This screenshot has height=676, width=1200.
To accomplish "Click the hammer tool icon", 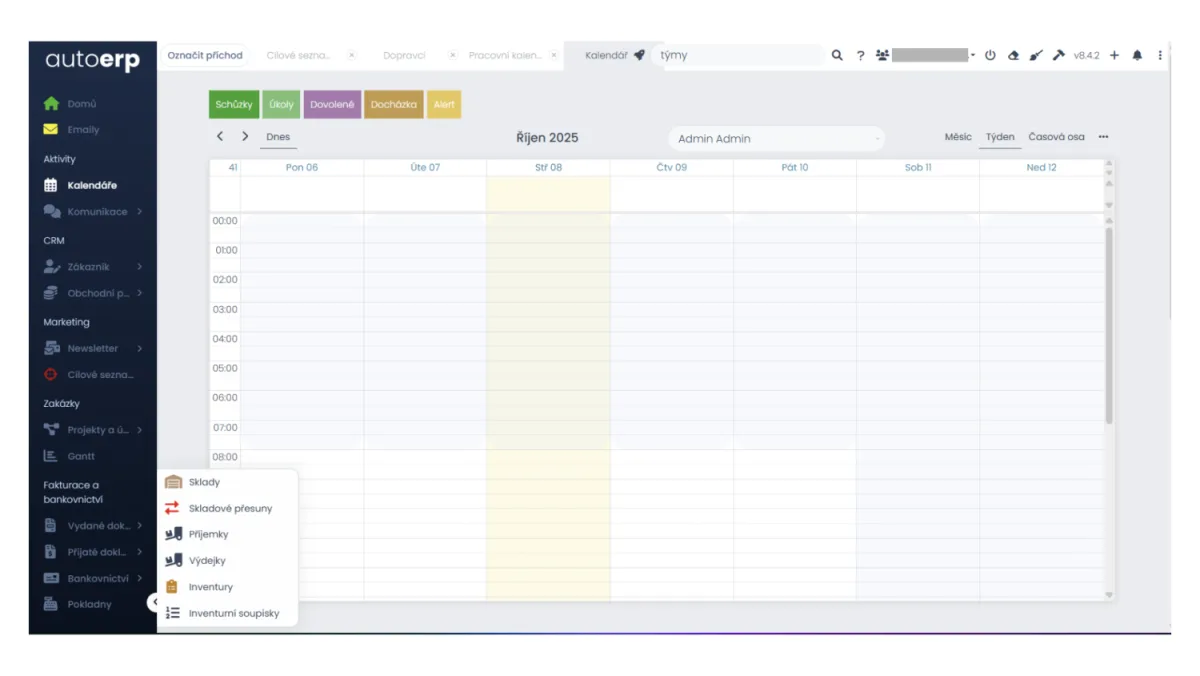I will [1059, 56].
